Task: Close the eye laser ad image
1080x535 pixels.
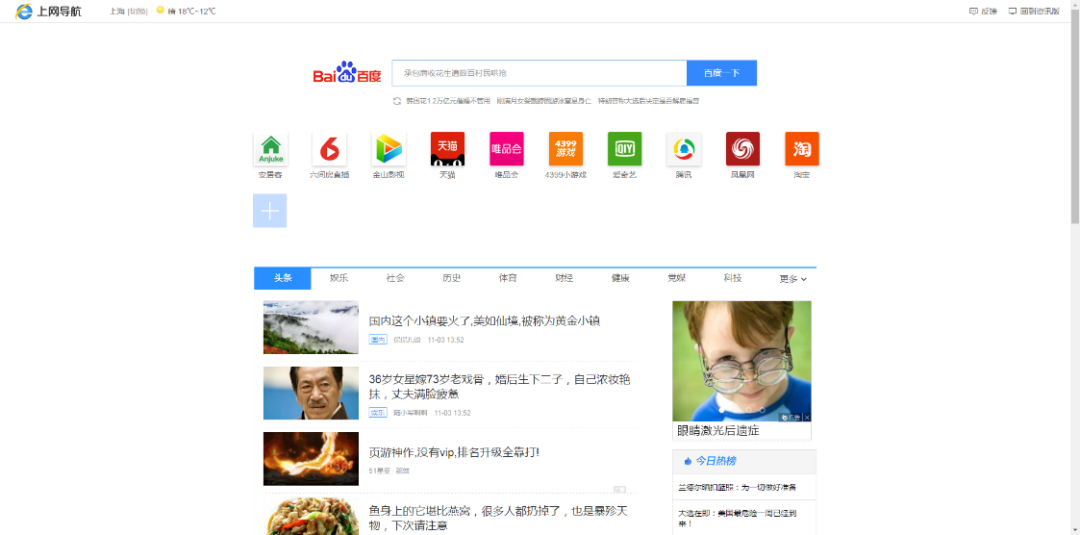Action: [807, 417]
